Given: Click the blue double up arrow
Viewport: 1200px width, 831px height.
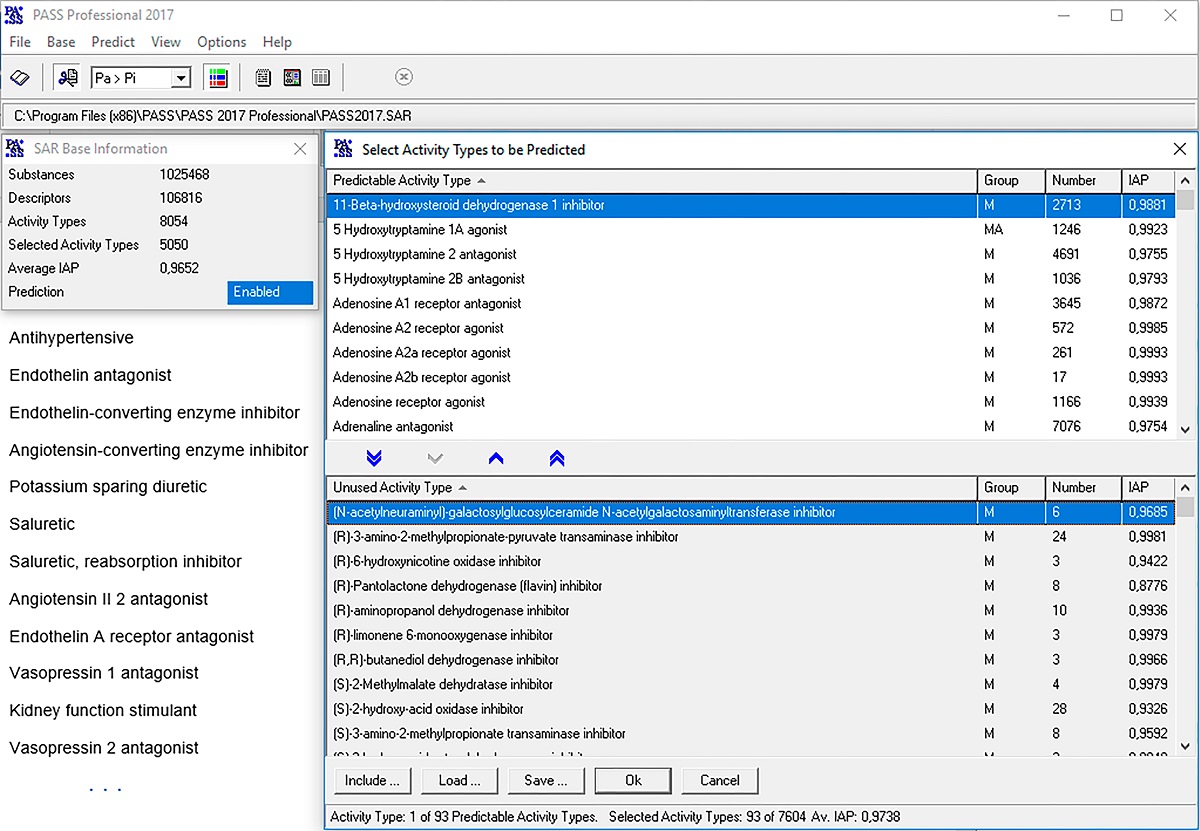Looking at the screenshot, I should tap(557, 459).
